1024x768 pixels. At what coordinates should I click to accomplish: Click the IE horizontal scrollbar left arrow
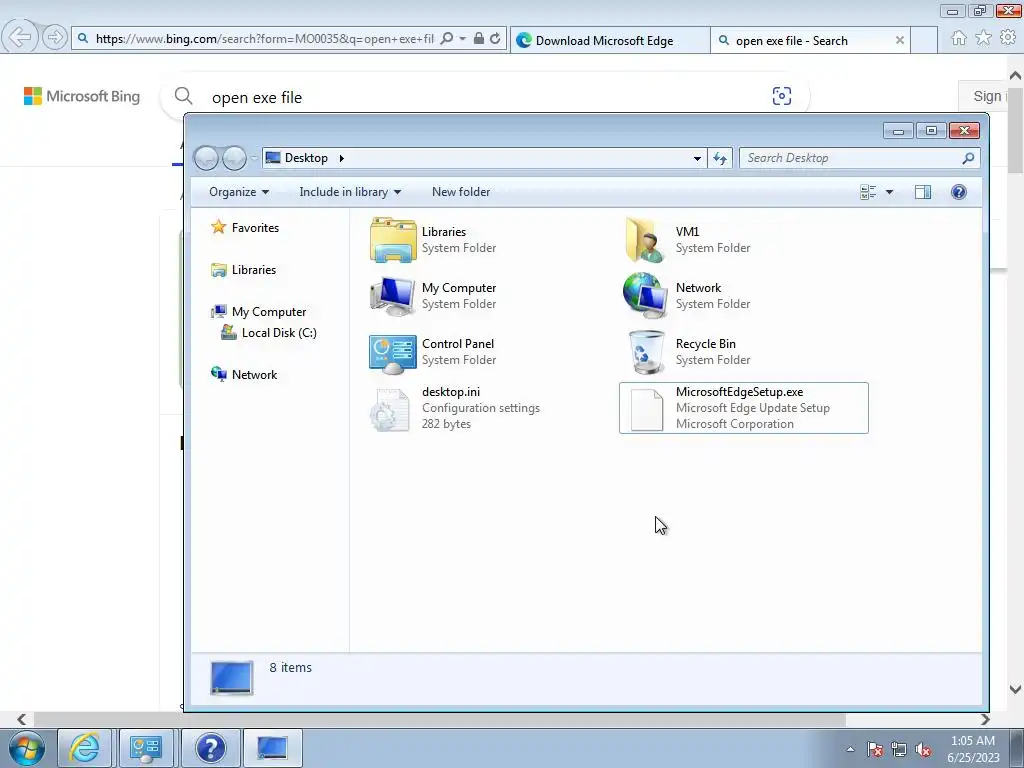pos(22,720)
